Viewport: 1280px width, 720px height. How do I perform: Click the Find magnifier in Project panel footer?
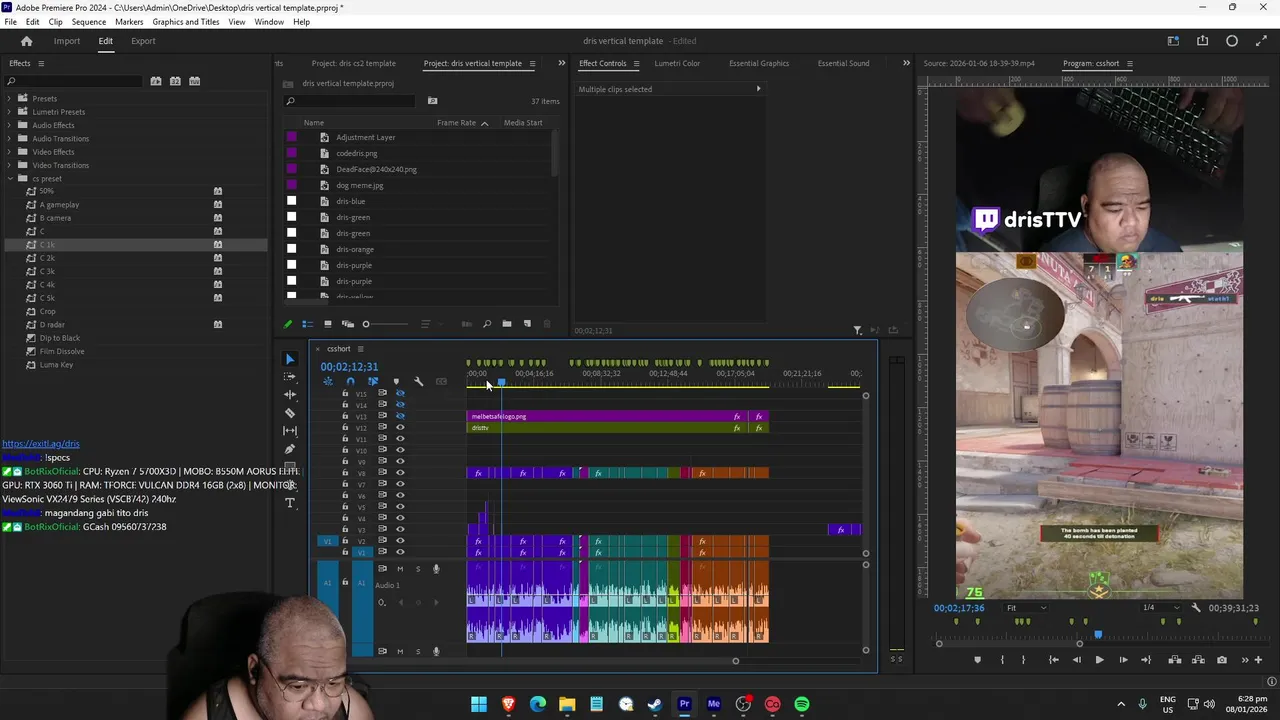coord(487,324)
